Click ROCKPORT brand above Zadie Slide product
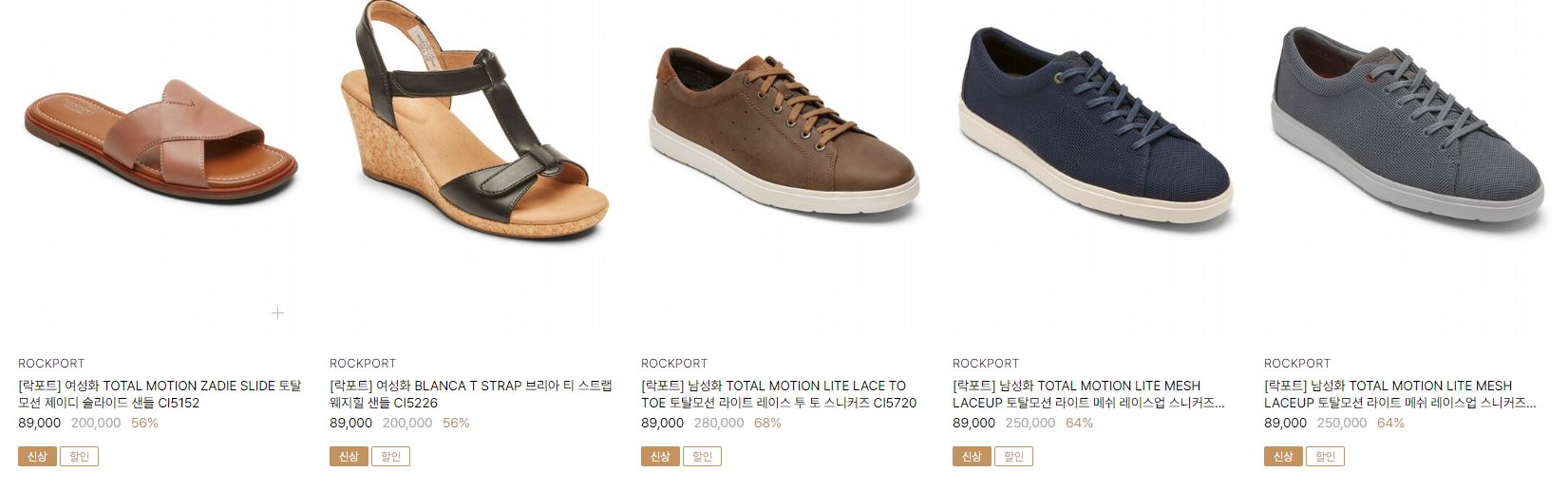This screenshot has height=491, width=1568. (51, 364)
